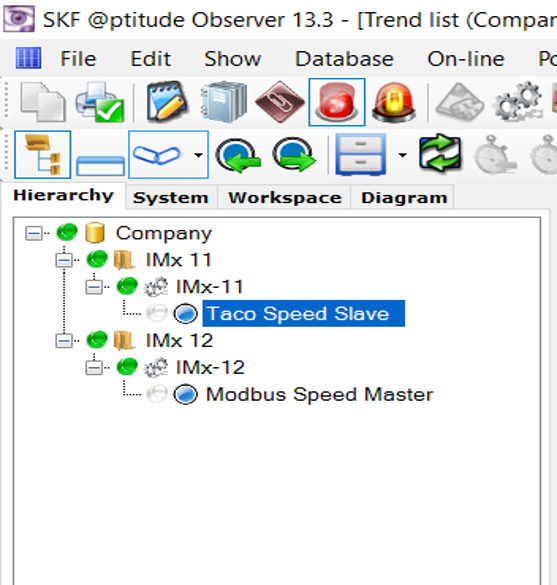Click the grey status light beside Modbus Speed Master
The width and height of the screenshot is (557, 585).
point(157,394)
